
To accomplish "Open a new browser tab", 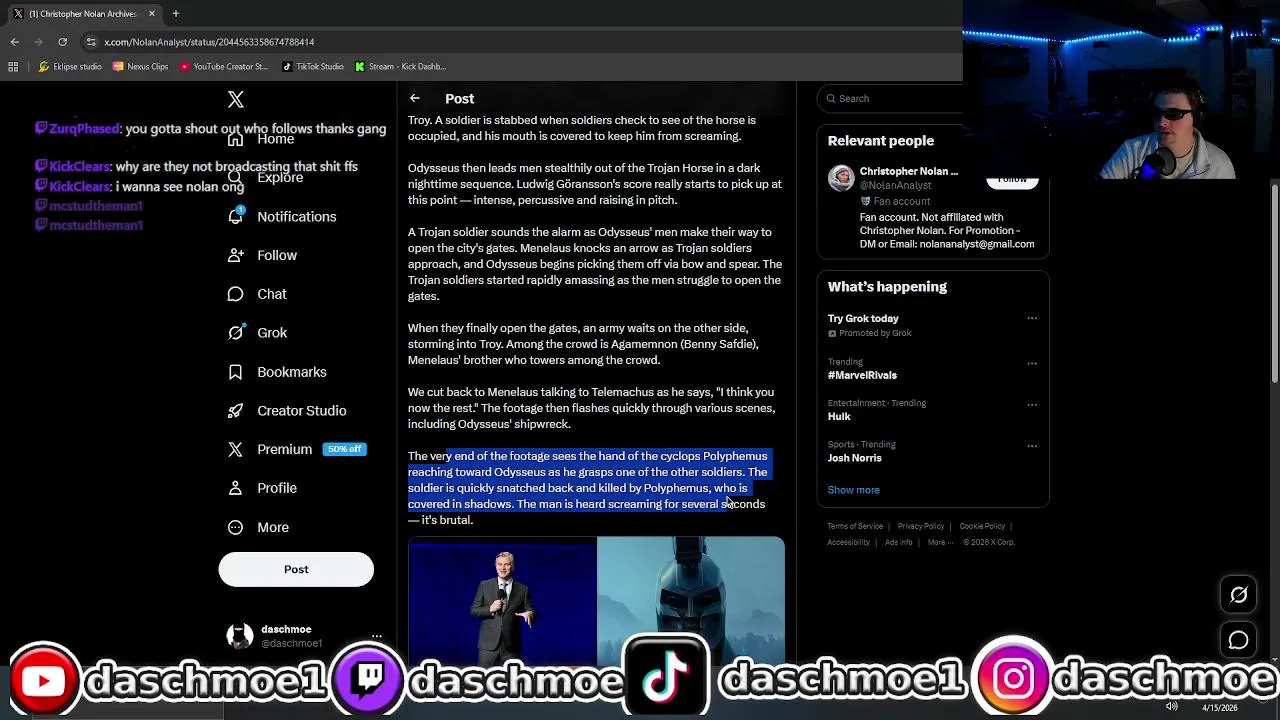I will (175, 13).
